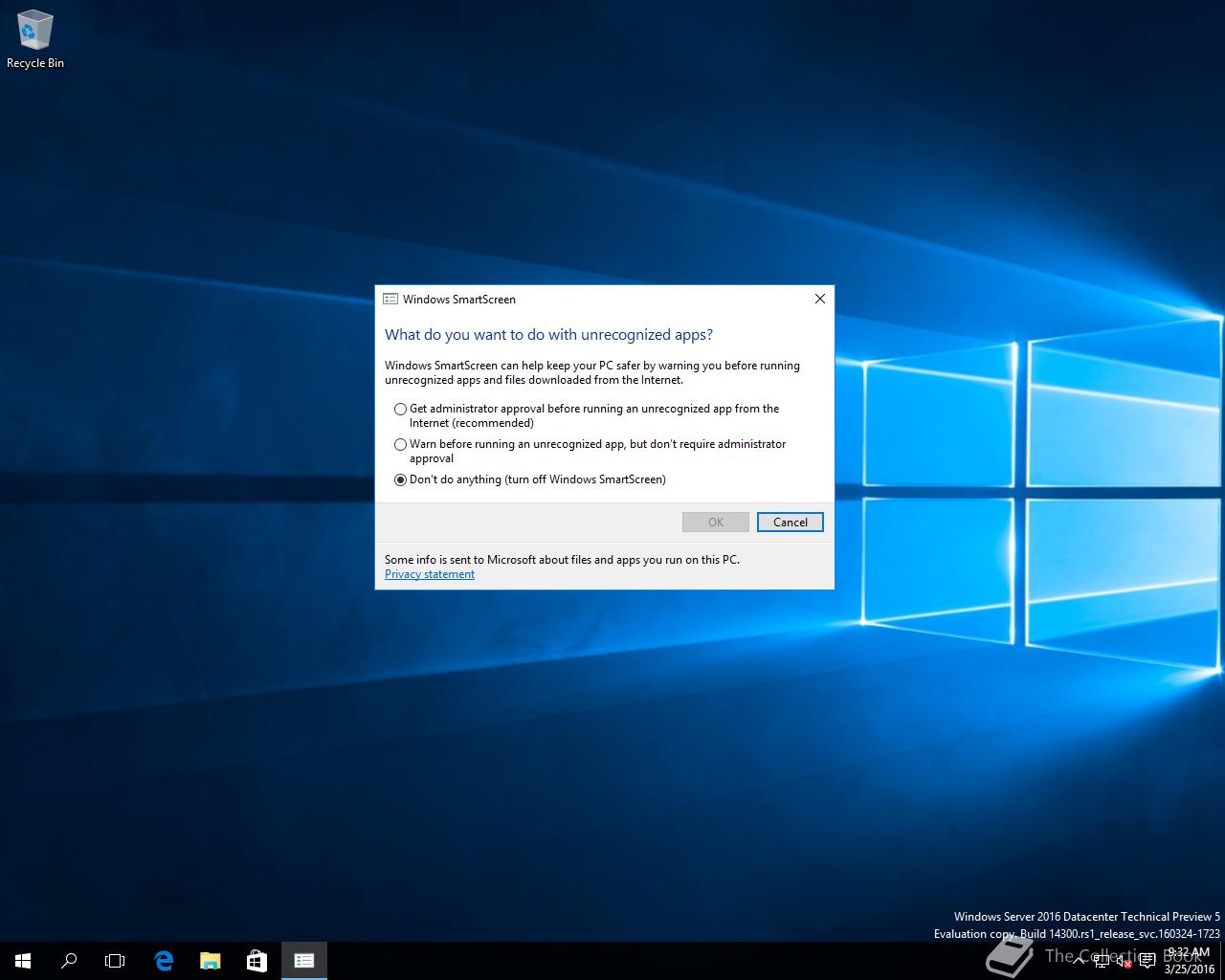Launch Microsoft Edge from the taskbar

point(164,961)
